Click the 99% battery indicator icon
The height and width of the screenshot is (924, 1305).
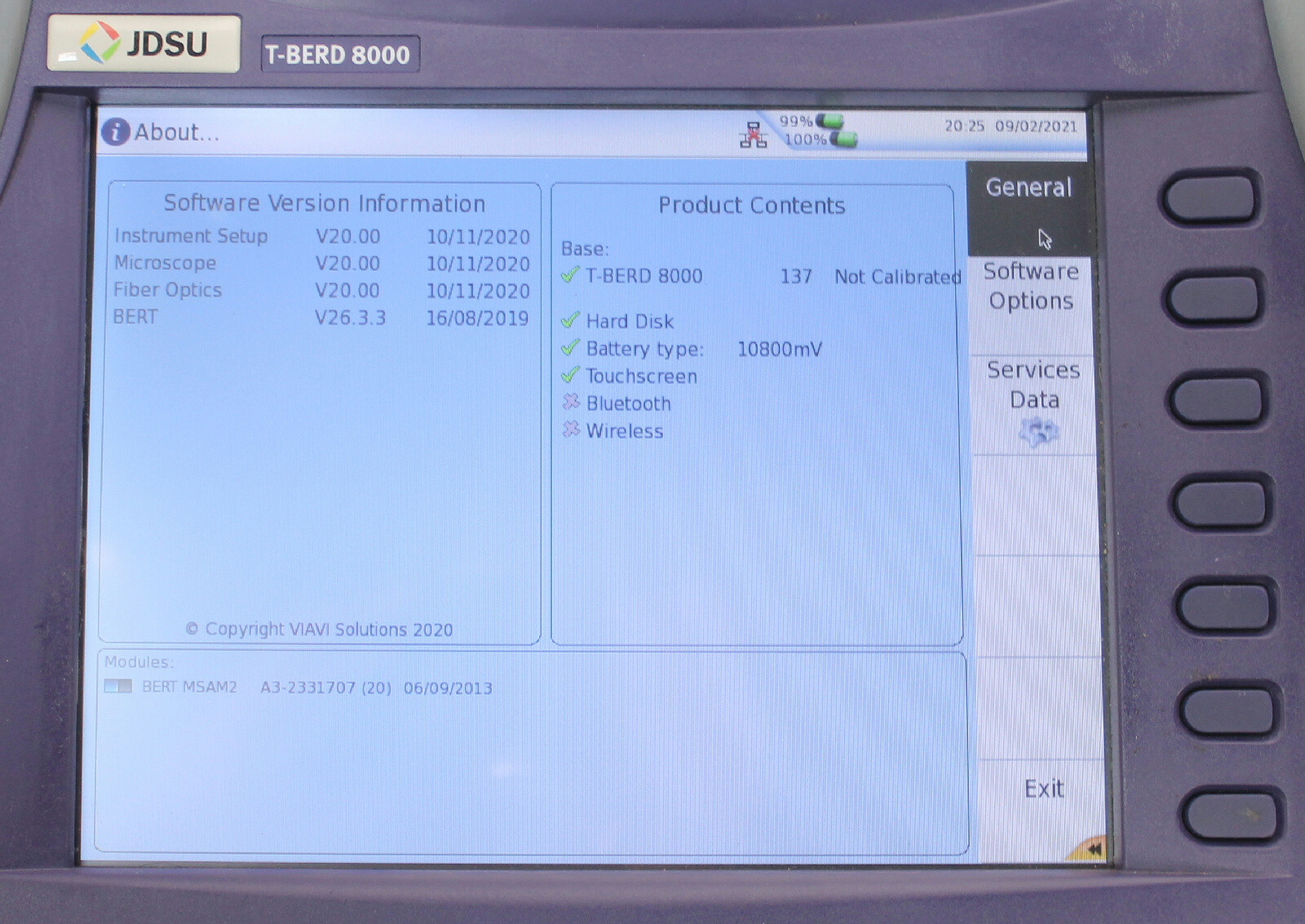coord(830,121)
